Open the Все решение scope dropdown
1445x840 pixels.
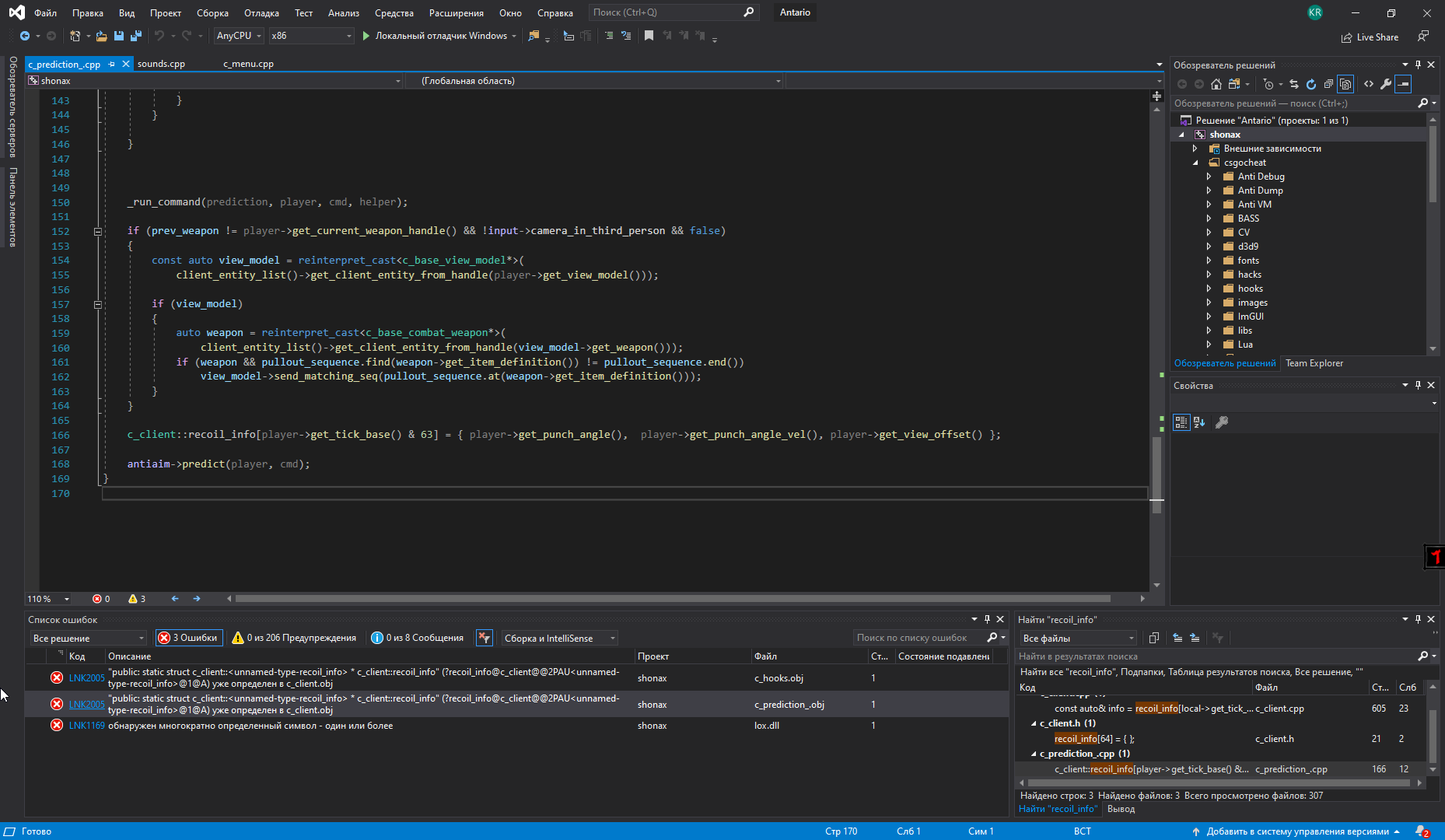click(x=89, y=639)
